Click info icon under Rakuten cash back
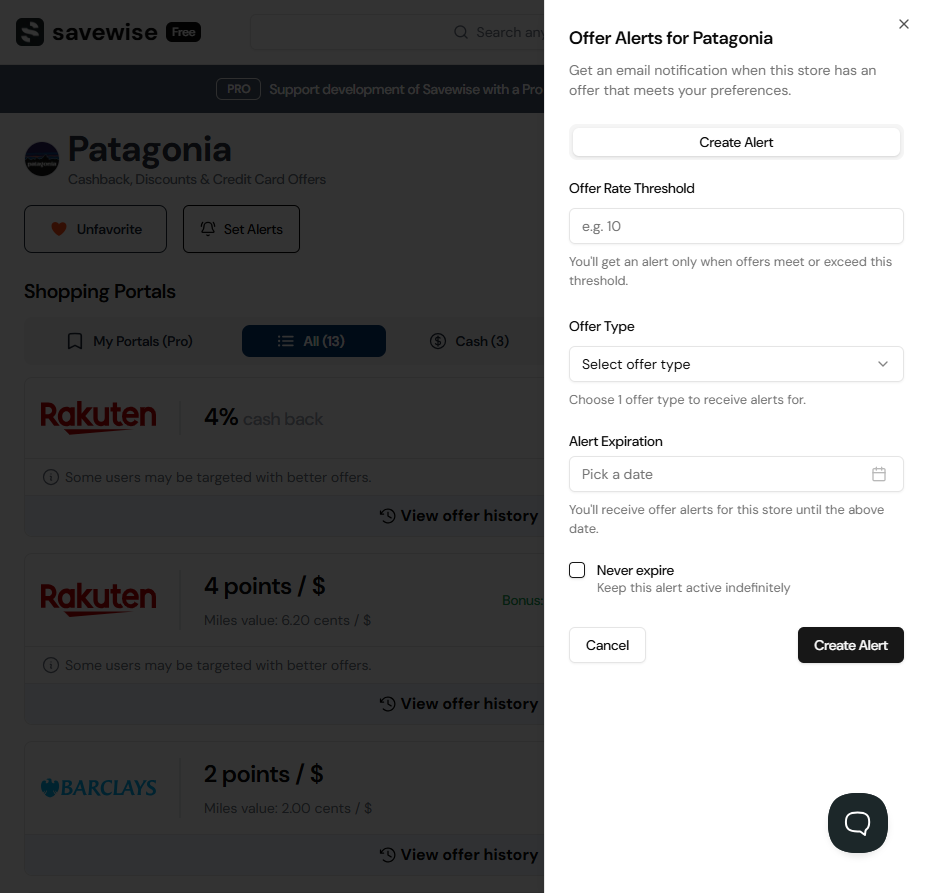 (51, 477)
